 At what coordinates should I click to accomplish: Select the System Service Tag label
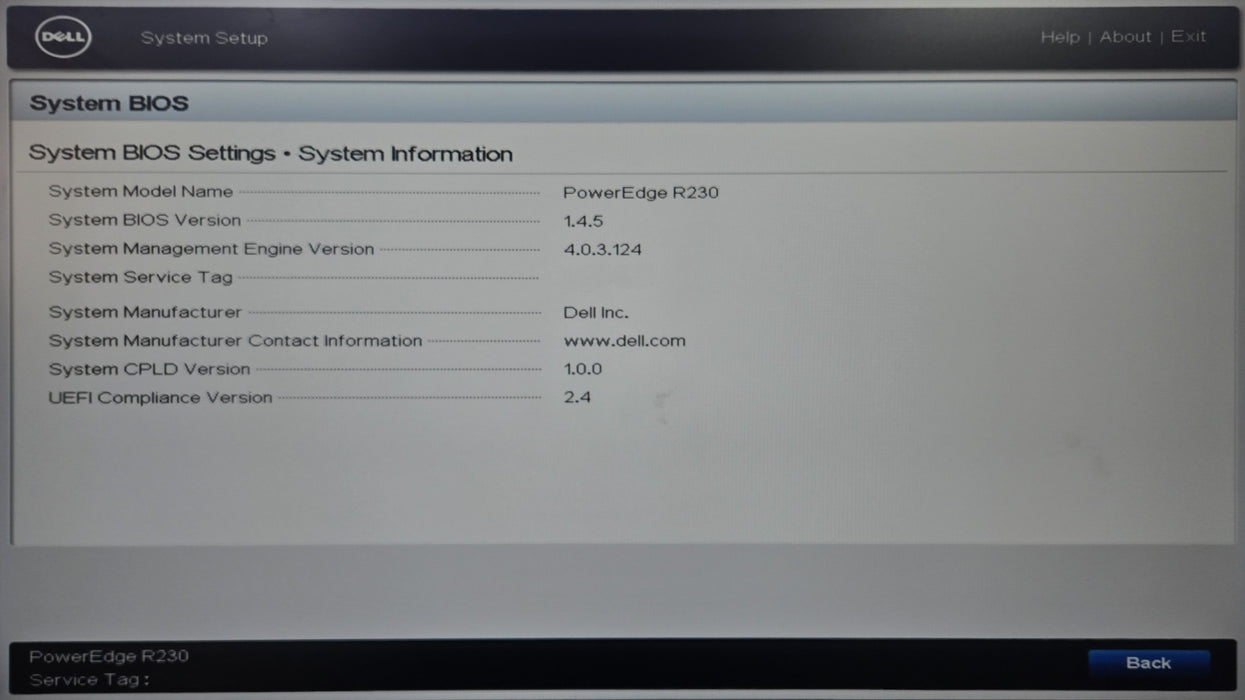[141, 277]
